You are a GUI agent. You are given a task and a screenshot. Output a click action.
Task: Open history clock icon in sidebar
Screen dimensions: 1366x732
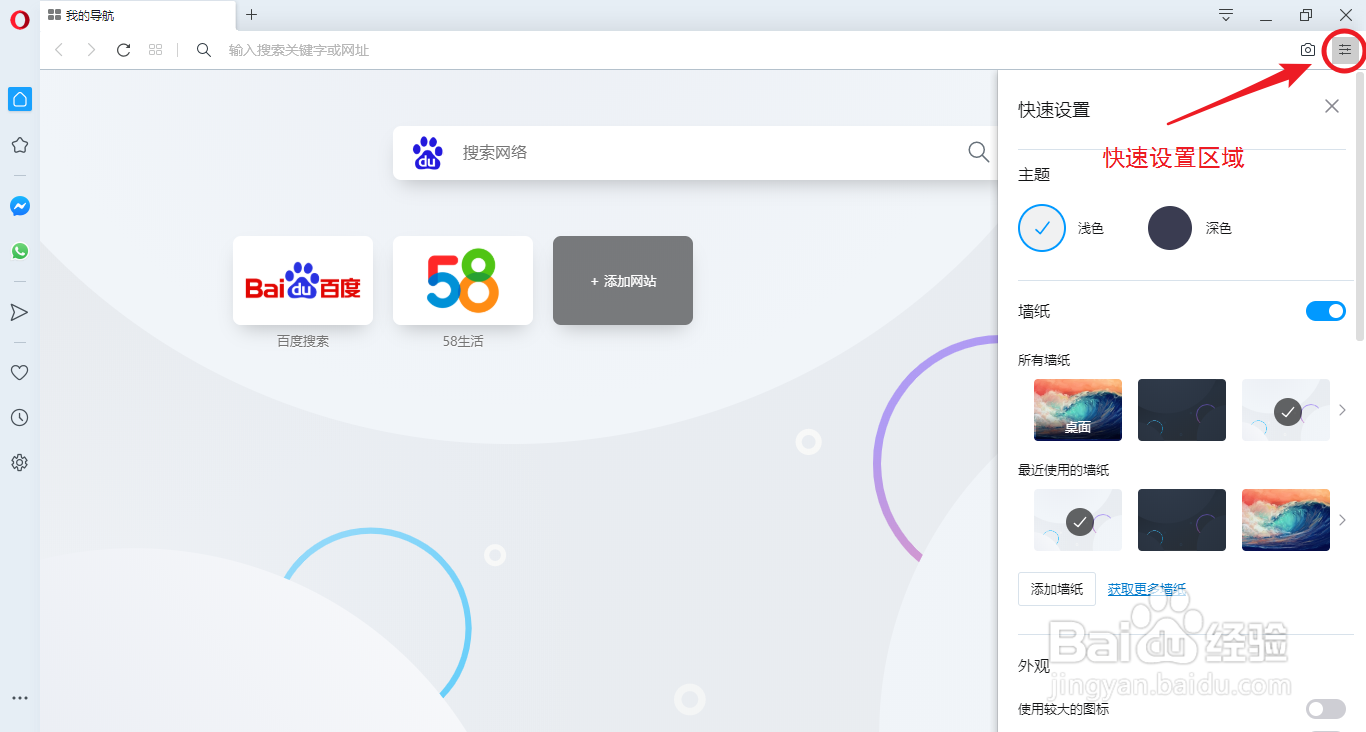pyautogui.click(x=19, y=417)
